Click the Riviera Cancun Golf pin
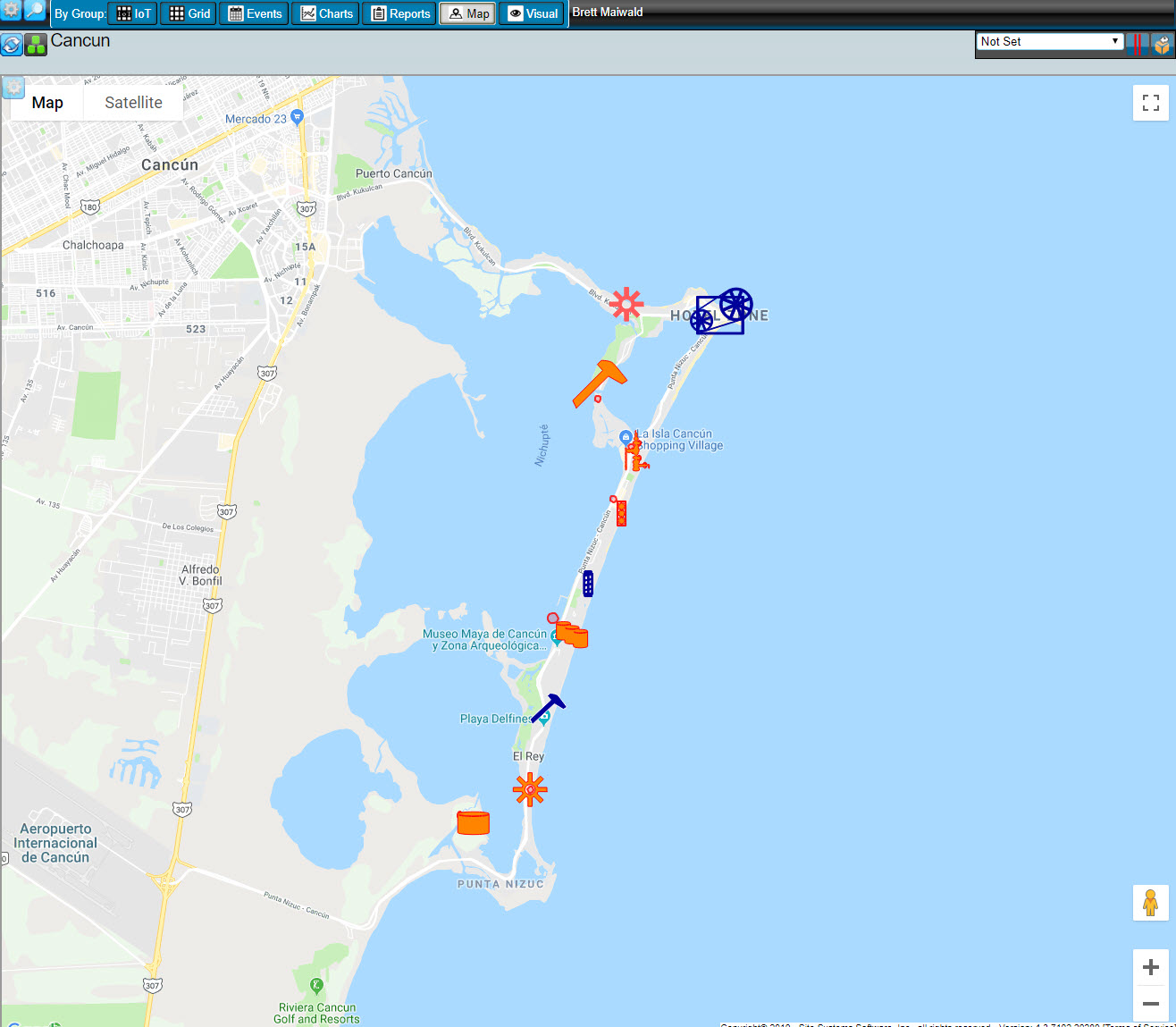 (315, 985)
